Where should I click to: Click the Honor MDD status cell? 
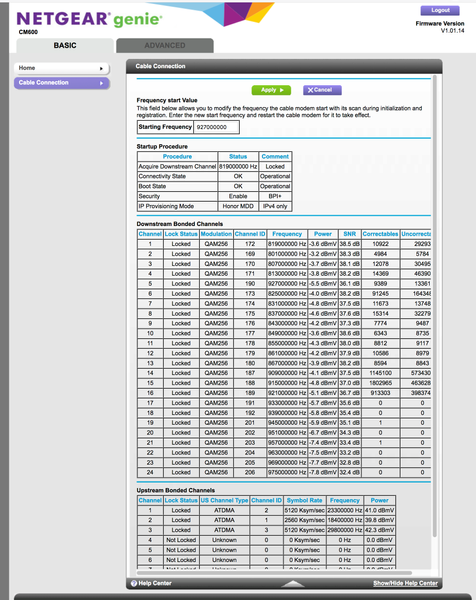coord(238,206)
